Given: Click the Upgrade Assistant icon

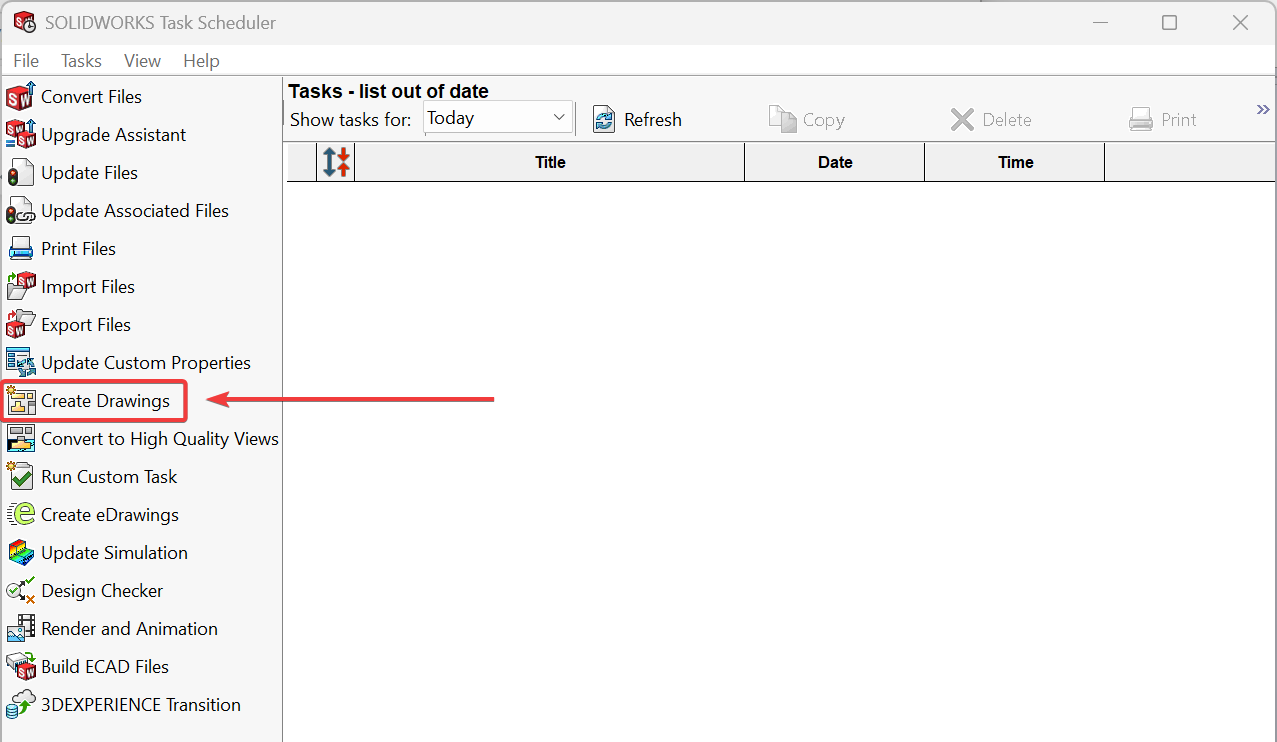Looking at the screenshot, I should (20, 135).
